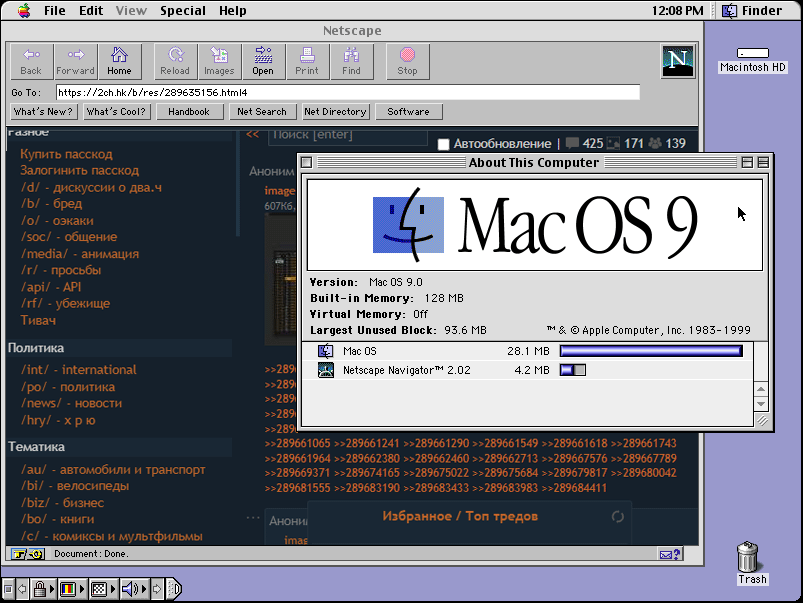This screenshot has height=603, width=803.
Task: Open the Edit menu
Action: (91, 10)
